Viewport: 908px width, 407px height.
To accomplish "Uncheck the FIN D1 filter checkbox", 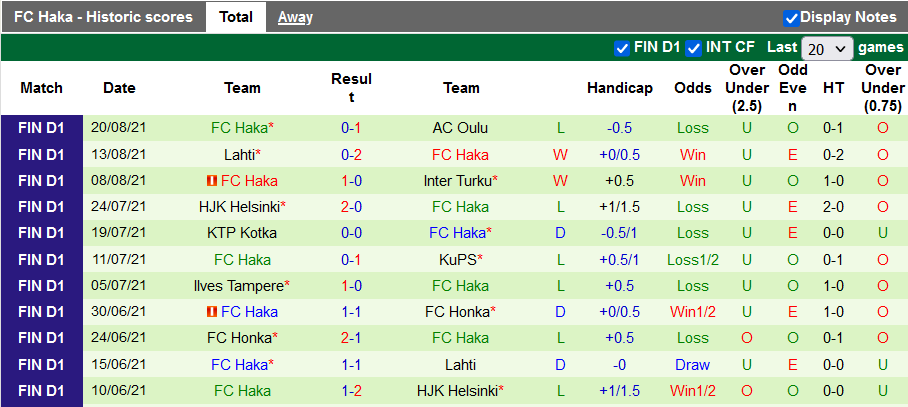I will (x=622, y=47).
